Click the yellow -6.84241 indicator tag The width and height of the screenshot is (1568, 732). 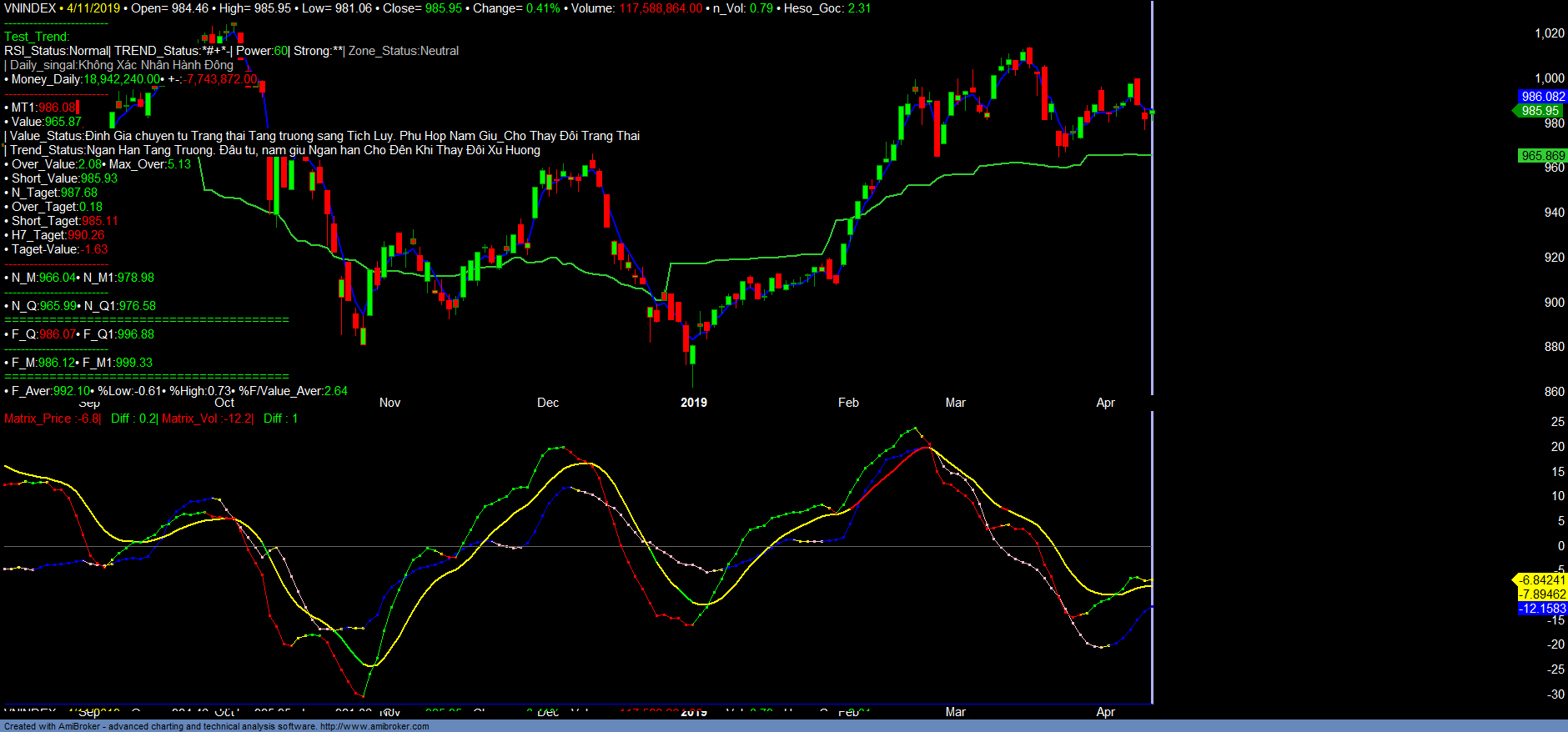1541,580
